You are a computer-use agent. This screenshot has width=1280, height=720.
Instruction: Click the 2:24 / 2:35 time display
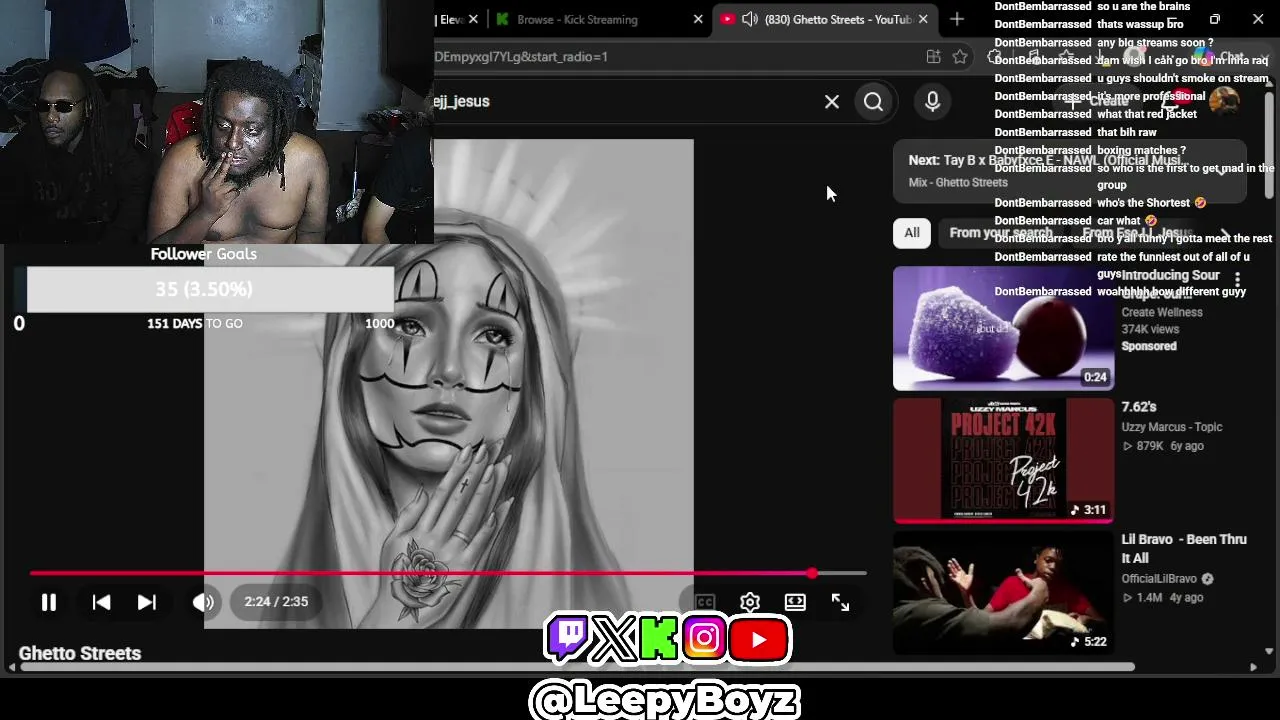pos(276,602)
